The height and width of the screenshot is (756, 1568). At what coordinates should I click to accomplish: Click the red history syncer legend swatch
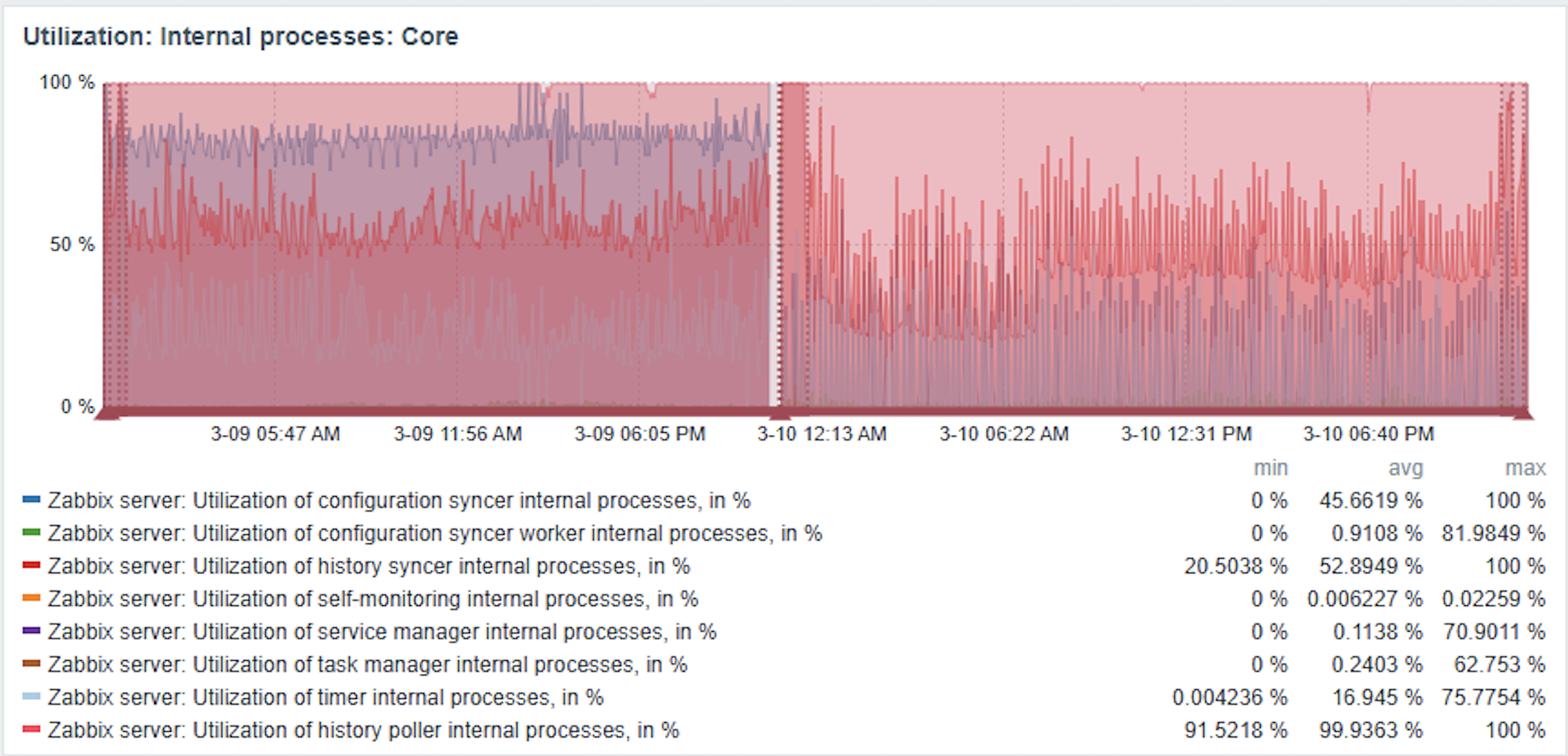click(x=31, y=565)
